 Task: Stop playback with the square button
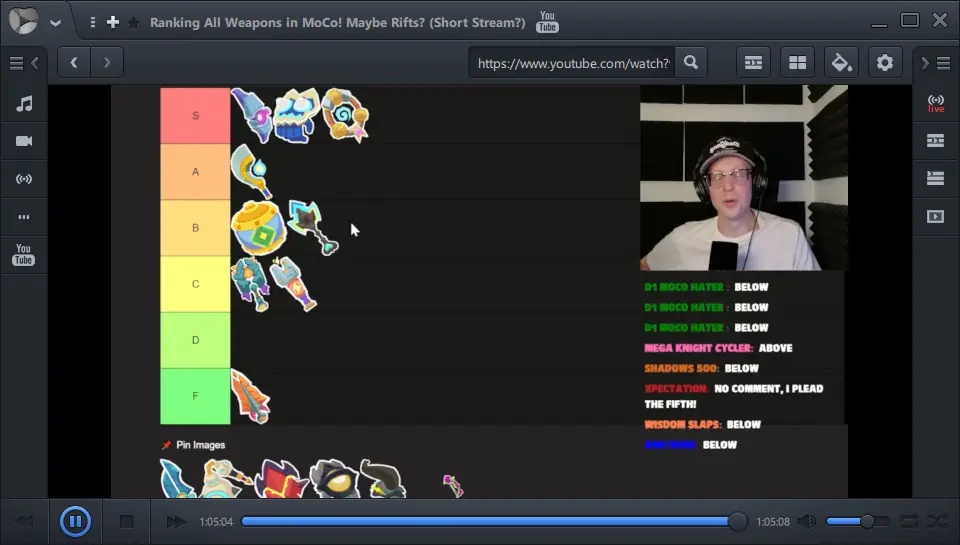[126, 522]
